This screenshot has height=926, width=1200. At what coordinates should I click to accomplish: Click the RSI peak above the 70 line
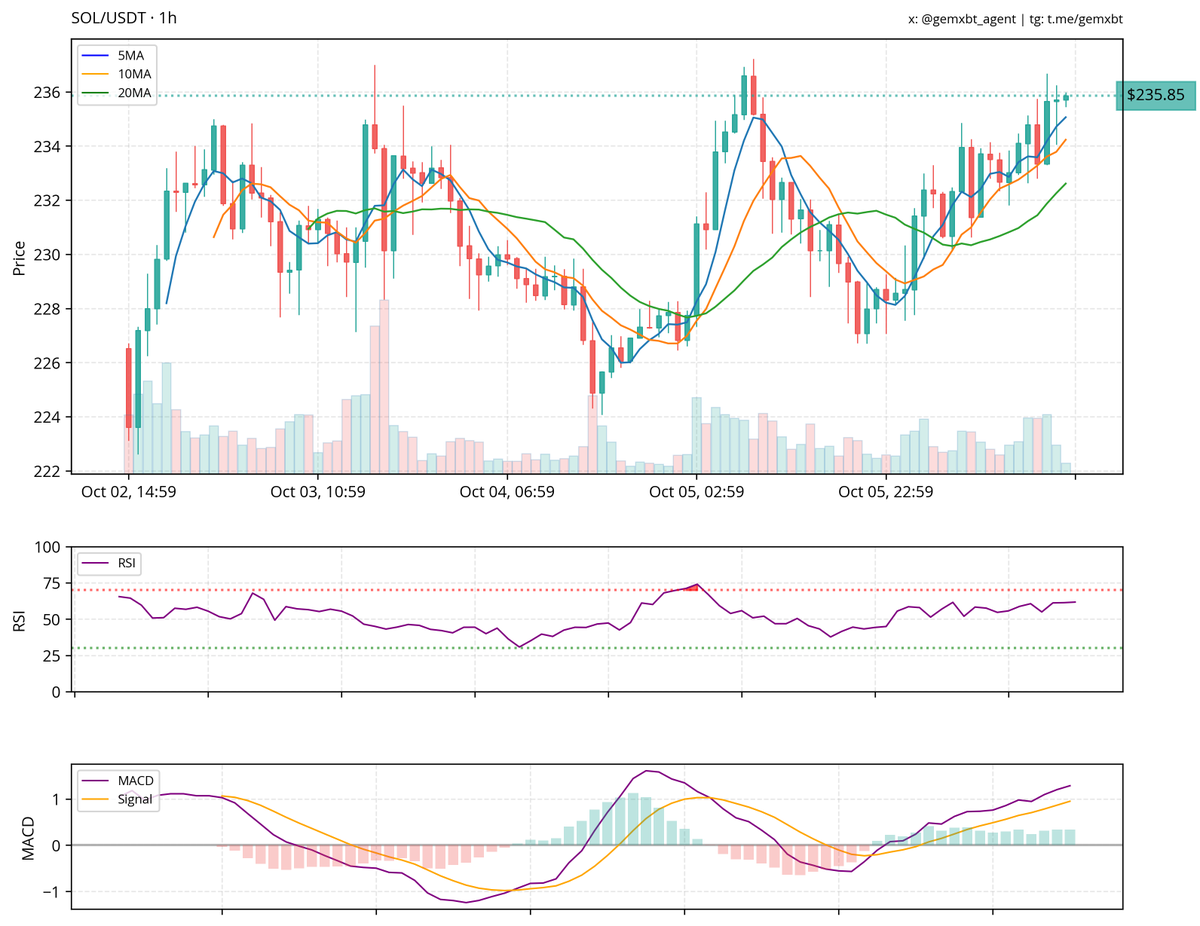[x=698, y=585]
